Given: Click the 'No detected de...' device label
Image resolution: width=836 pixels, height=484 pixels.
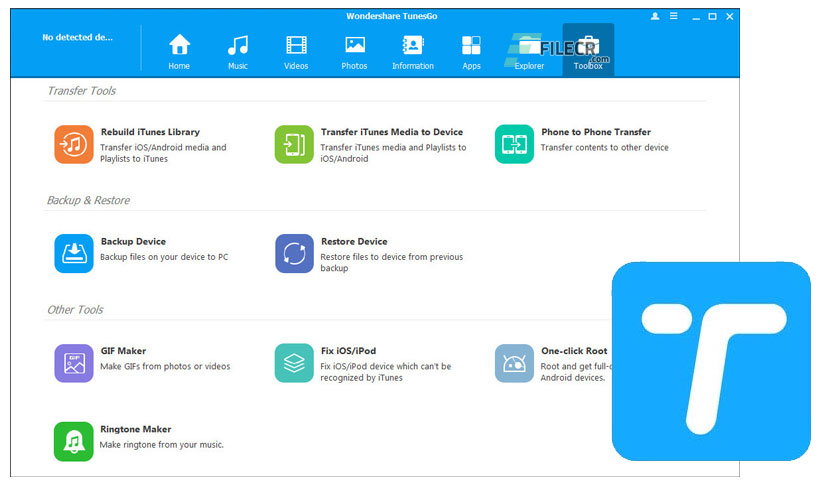Looking at the screenshot, I should 77,37.
